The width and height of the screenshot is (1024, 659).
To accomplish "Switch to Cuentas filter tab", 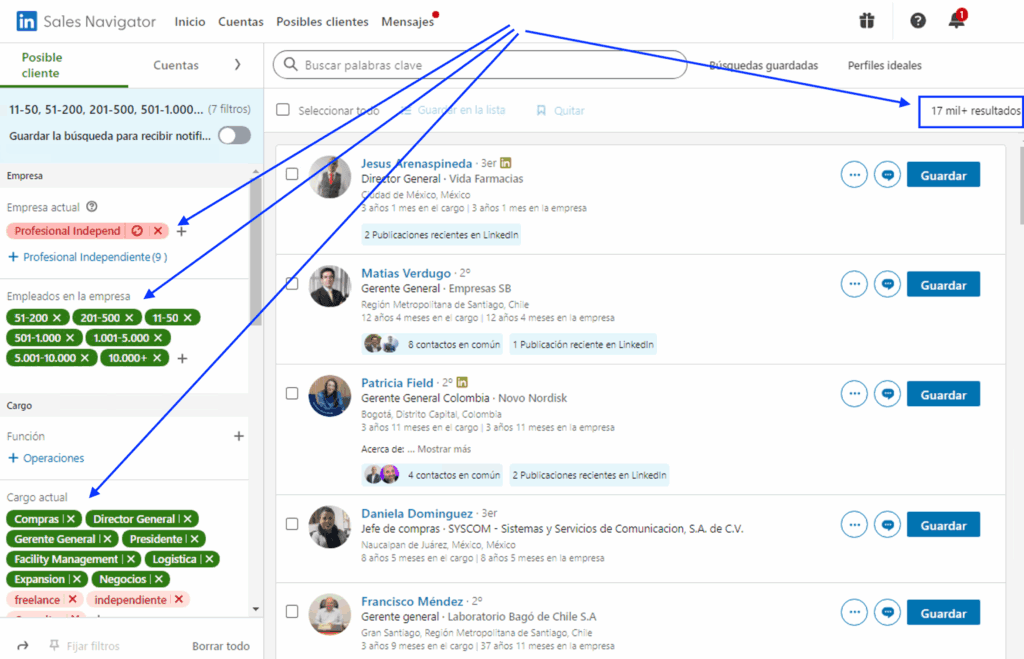I will 176,65.
